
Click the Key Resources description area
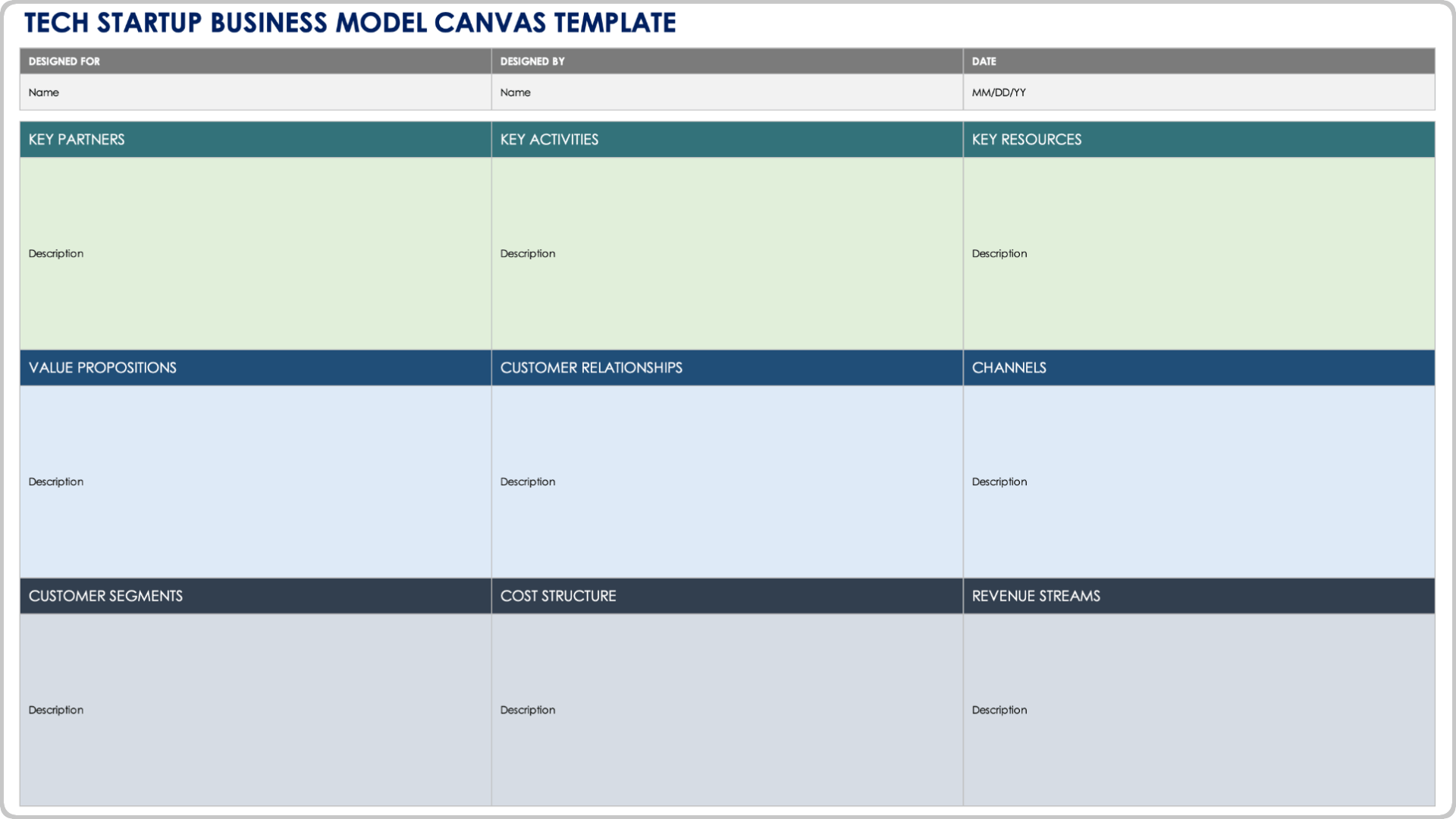point(1198,253)
